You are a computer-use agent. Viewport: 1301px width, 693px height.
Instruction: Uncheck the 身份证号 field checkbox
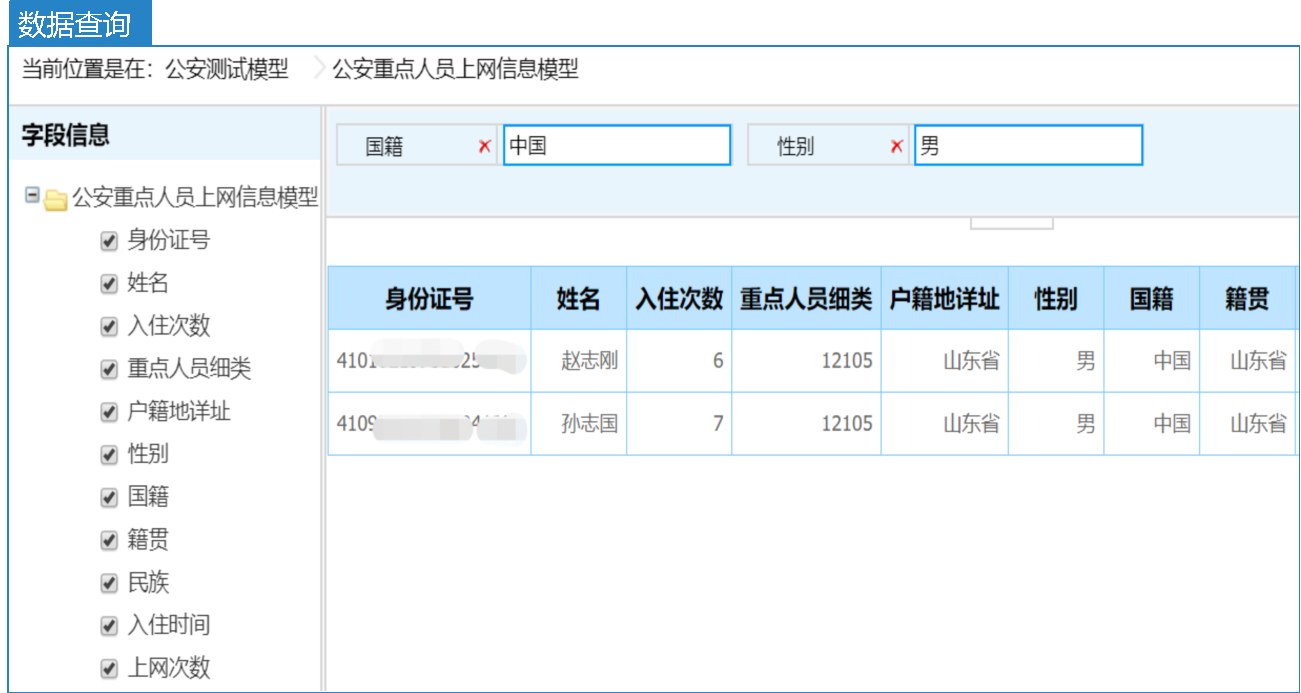110,241
